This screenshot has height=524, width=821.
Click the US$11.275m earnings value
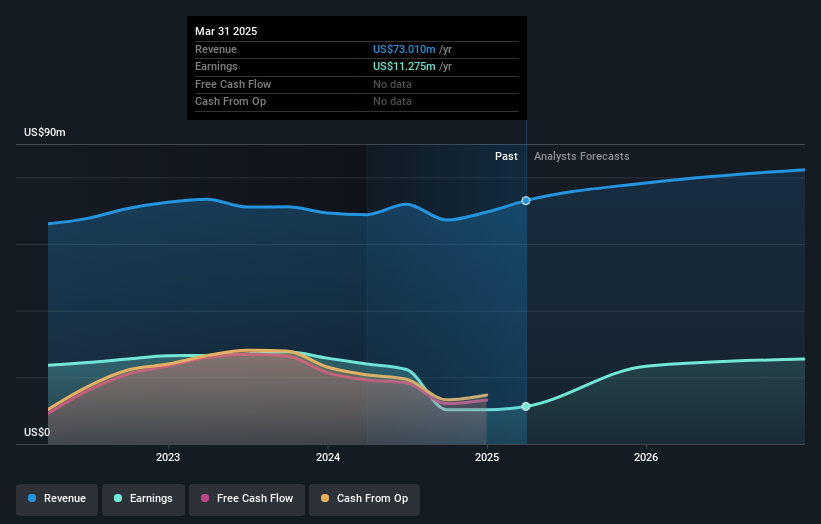(x=404, y=66)
